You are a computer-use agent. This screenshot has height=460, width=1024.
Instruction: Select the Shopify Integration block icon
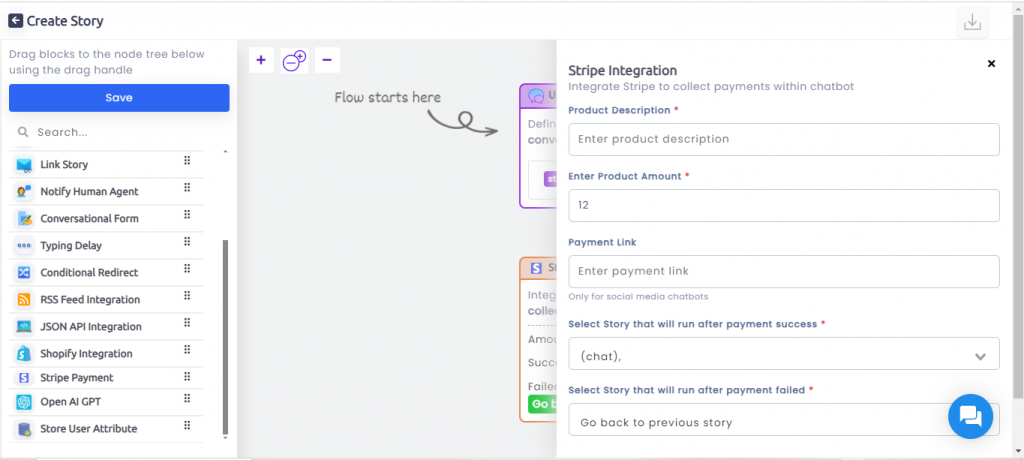pos(24,353)
